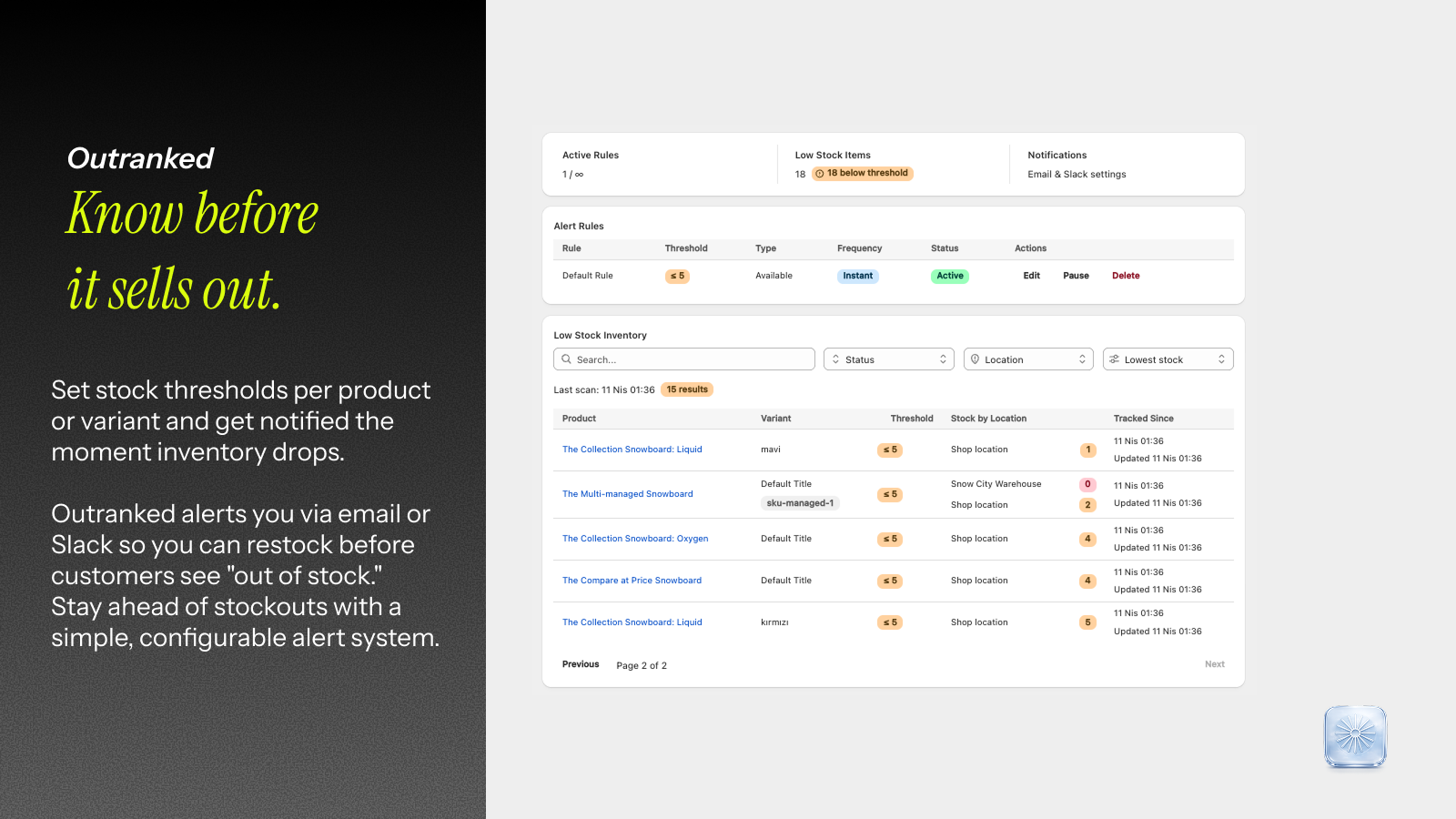Click the Status column header in Alert Rules
The height and width of the screenshot is (819, 1456).
pyautogui.click(x=945, y=248)
